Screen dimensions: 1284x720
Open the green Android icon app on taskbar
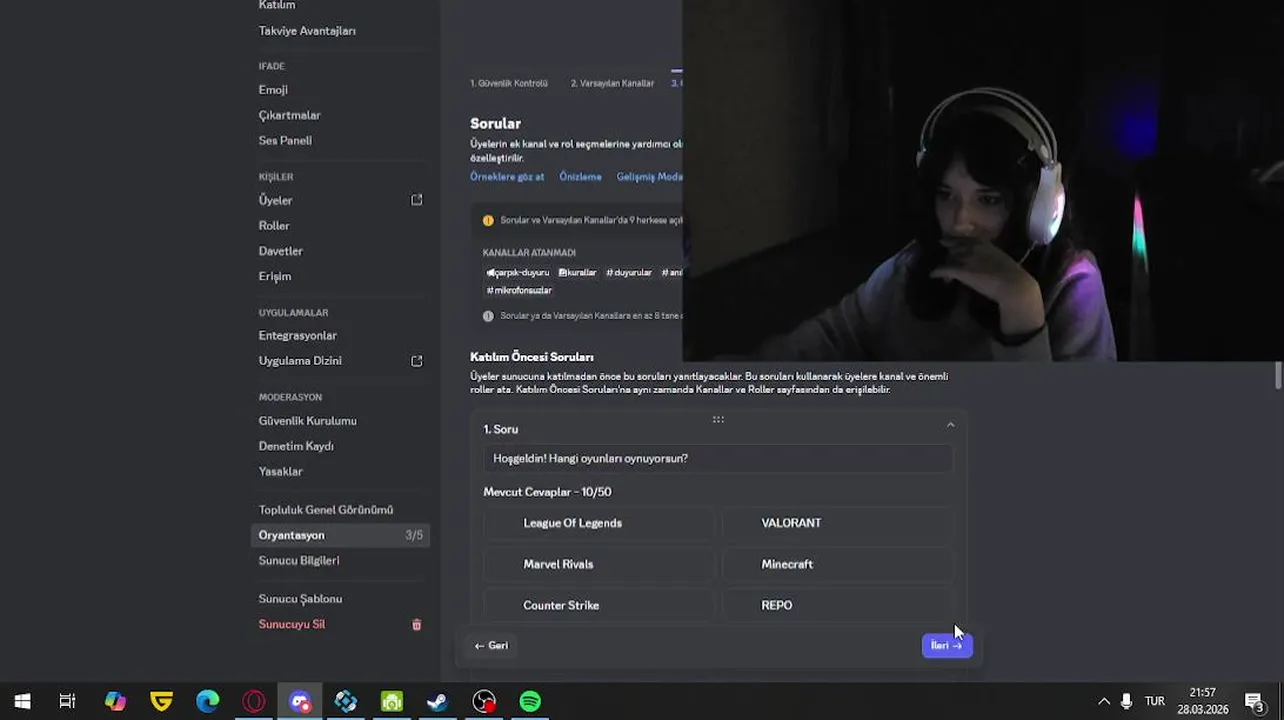tap(392, 702)
